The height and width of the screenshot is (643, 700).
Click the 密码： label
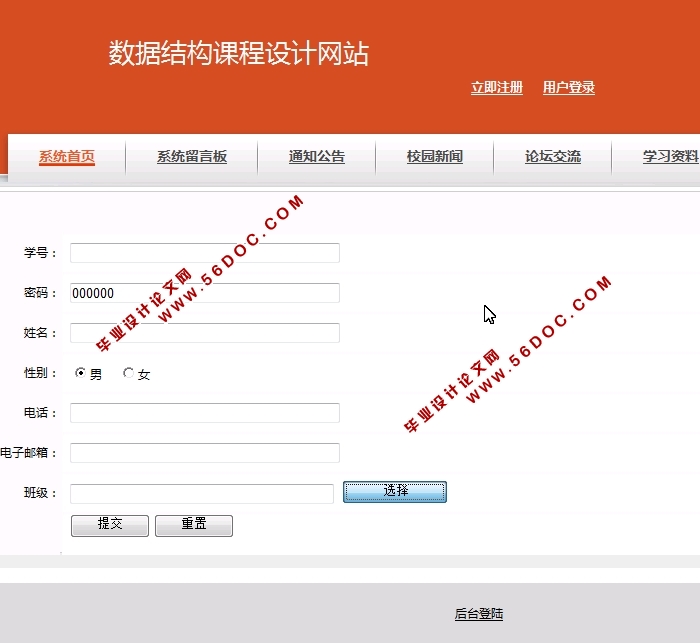(x=41, y=292)
